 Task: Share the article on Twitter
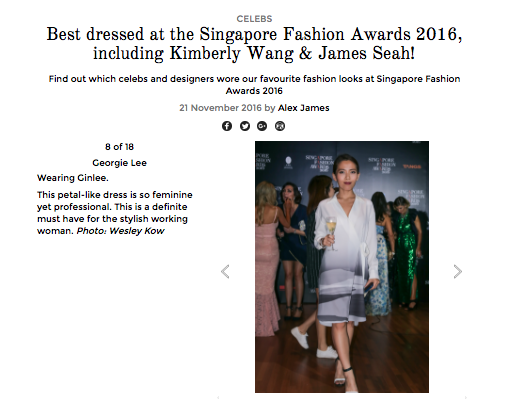click(245, 126)
